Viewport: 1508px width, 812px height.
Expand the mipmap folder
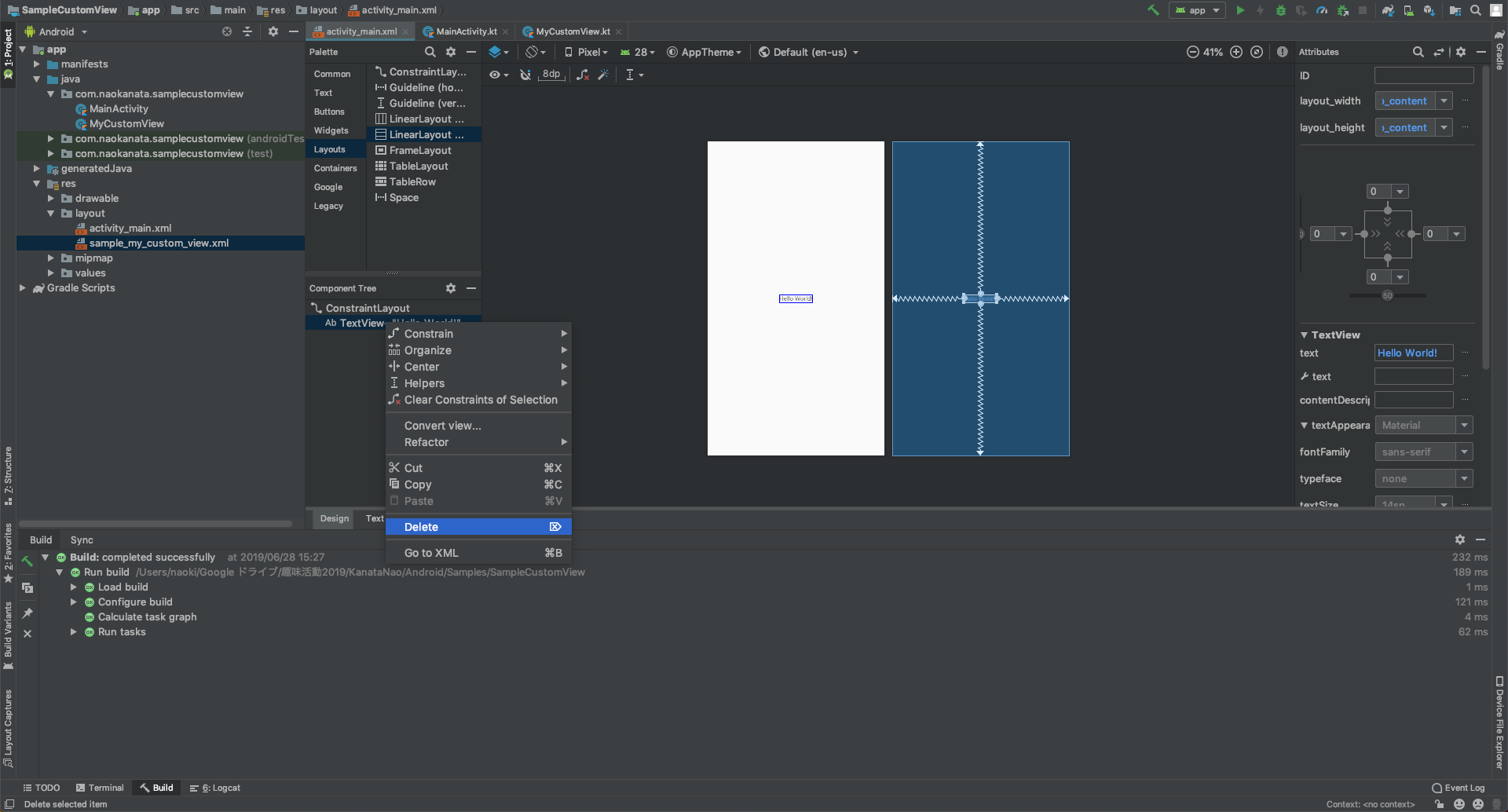[51, 258]
